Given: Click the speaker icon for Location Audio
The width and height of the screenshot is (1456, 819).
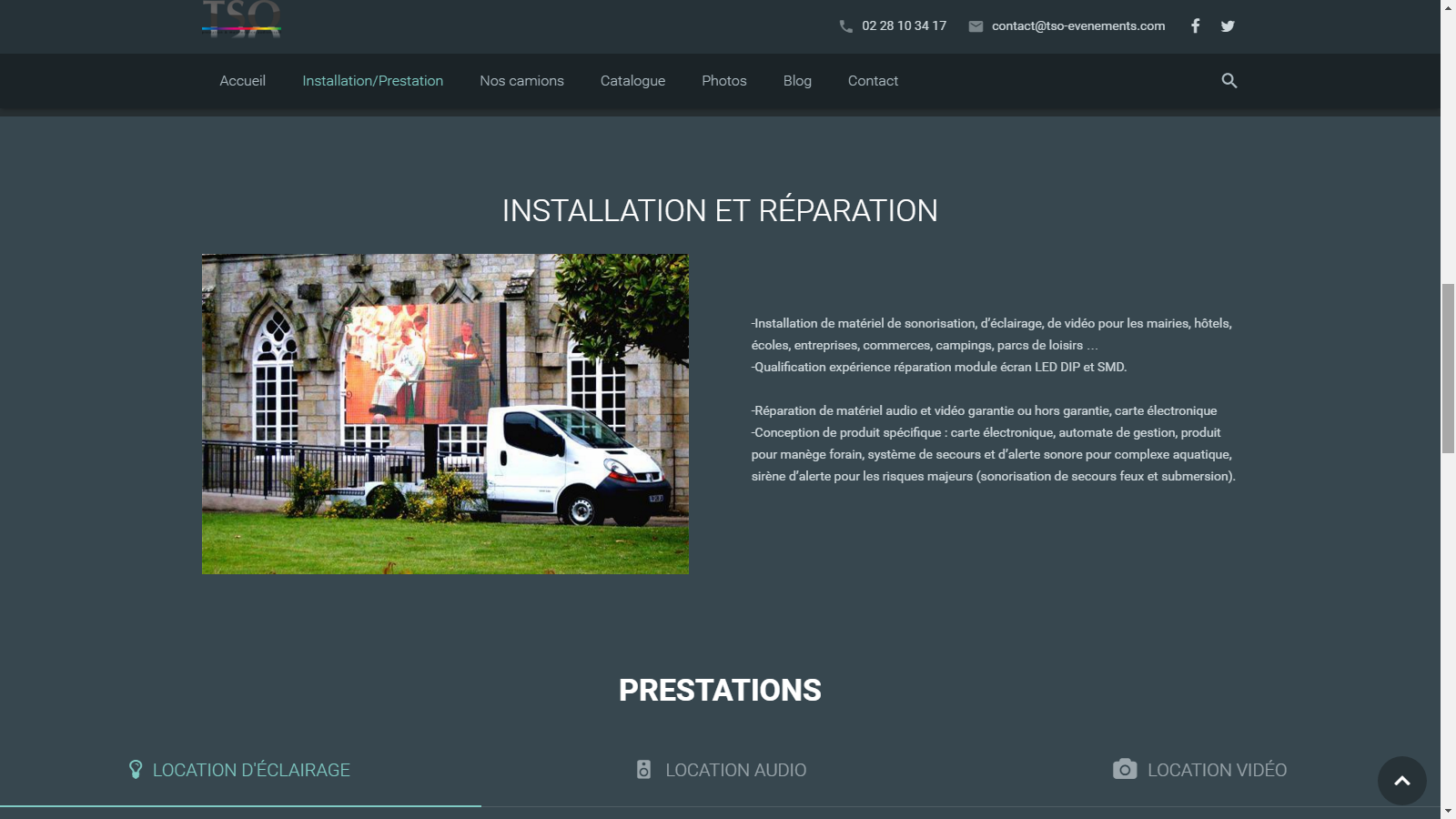Looking at the screenshot, I should click(x=643, y=770).
